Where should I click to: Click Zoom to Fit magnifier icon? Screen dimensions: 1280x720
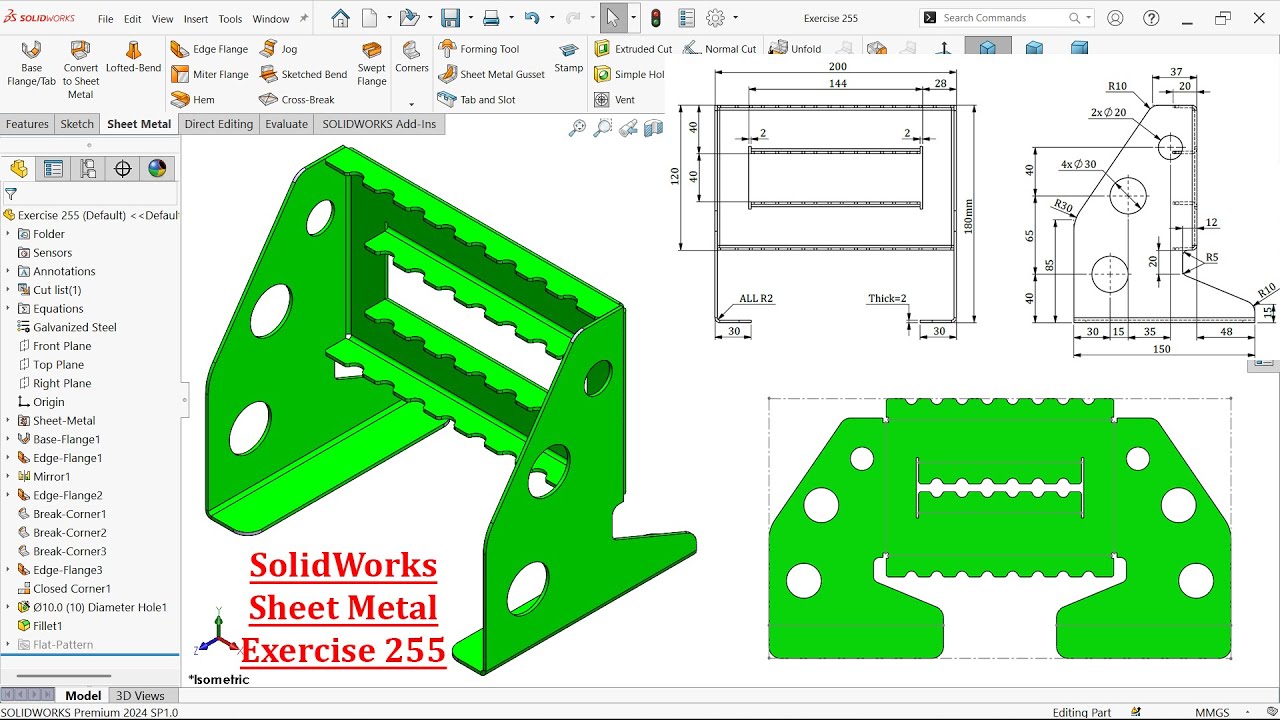click(577, 128)
